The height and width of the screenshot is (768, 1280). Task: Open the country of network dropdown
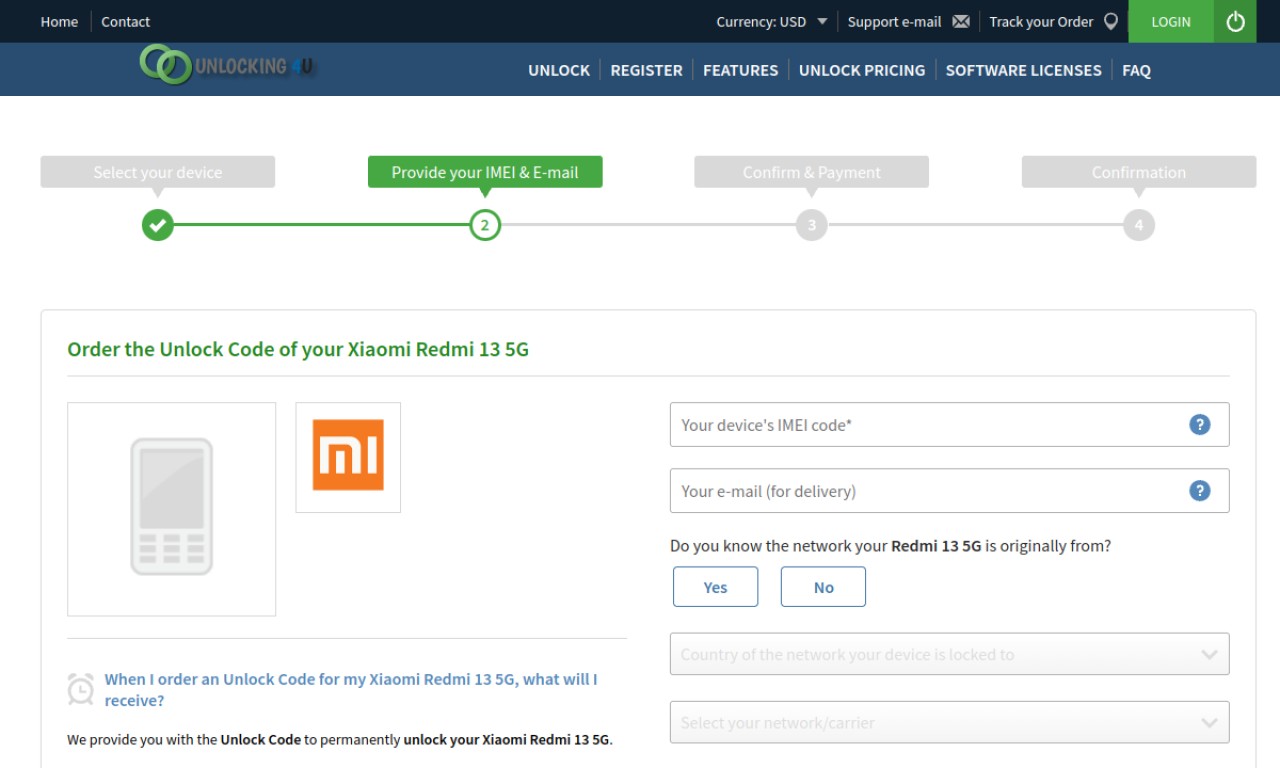(950, 654)
